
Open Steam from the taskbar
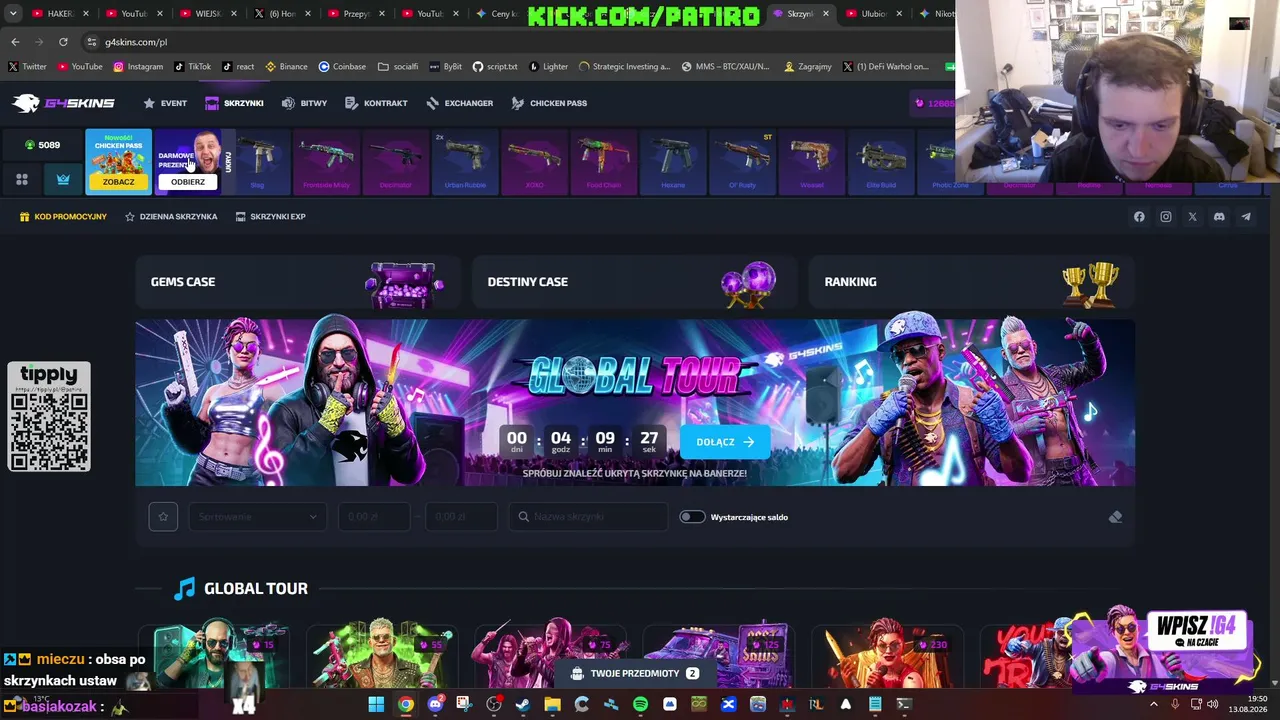coord(523,704)
